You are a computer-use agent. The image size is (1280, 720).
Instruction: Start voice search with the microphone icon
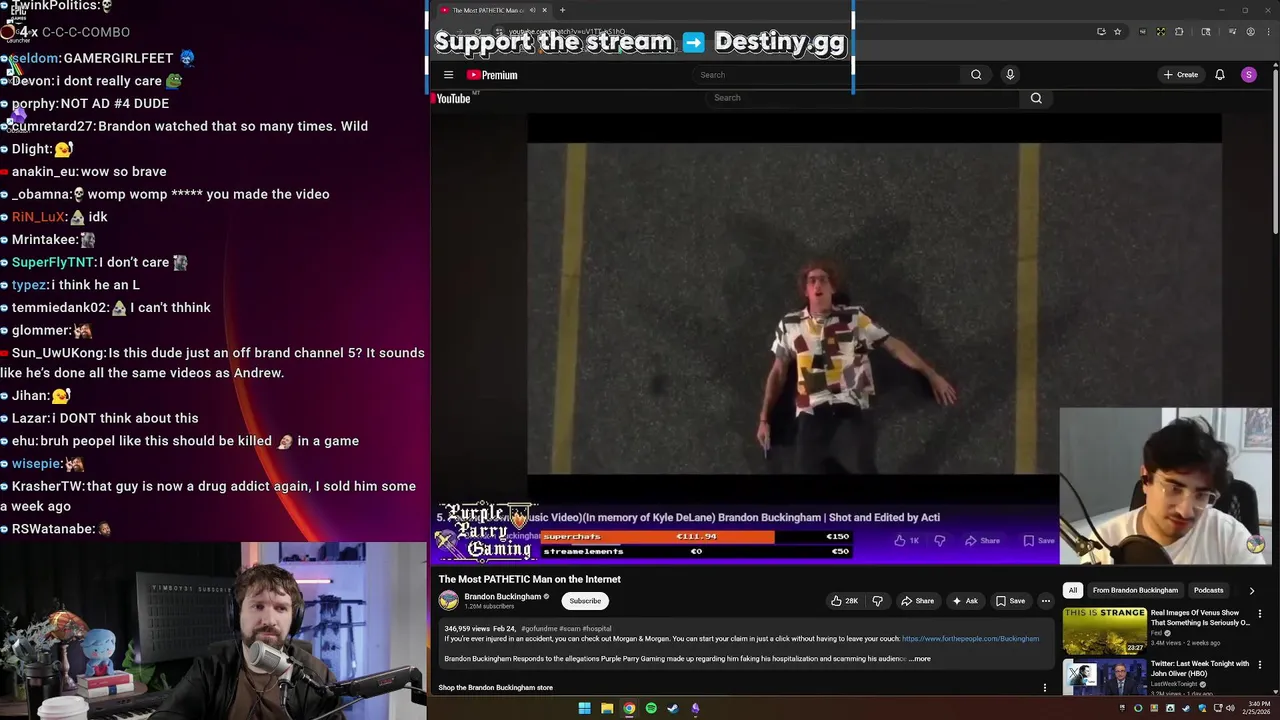pyautogui.click(x=1010, y=75)
